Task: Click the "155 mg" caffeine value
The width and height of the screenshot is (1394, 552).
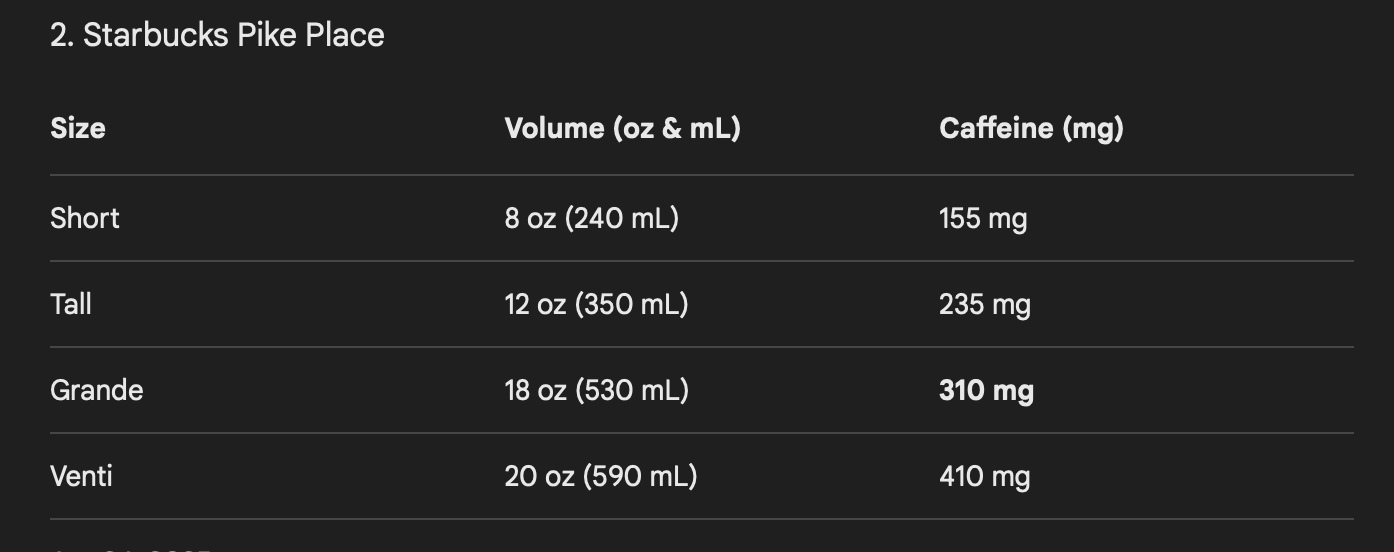Action: coord(983,218)
